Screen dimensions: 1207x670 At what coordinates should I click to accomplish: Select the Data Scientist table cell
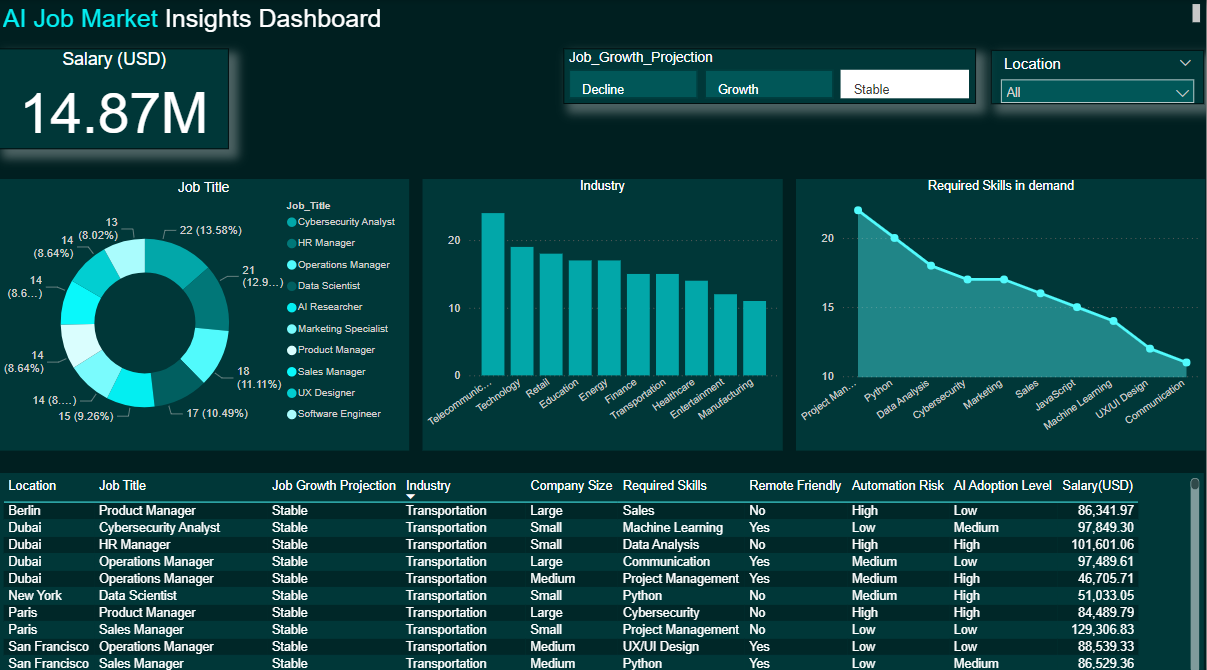click(140, 596)
